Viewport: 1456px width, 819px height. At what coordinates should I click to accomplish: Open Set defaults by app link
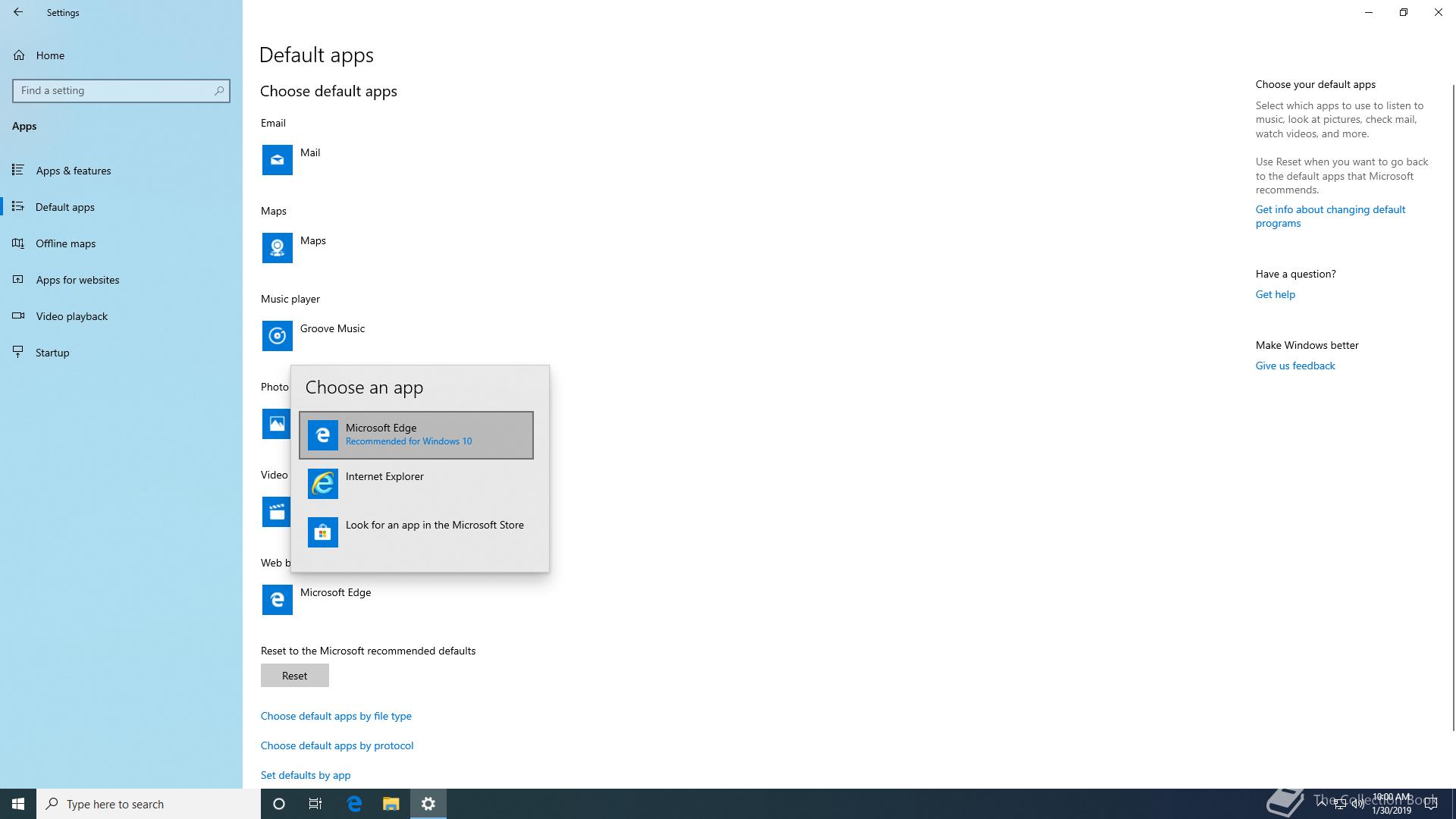pyautogui.click(x=306, y=775)
